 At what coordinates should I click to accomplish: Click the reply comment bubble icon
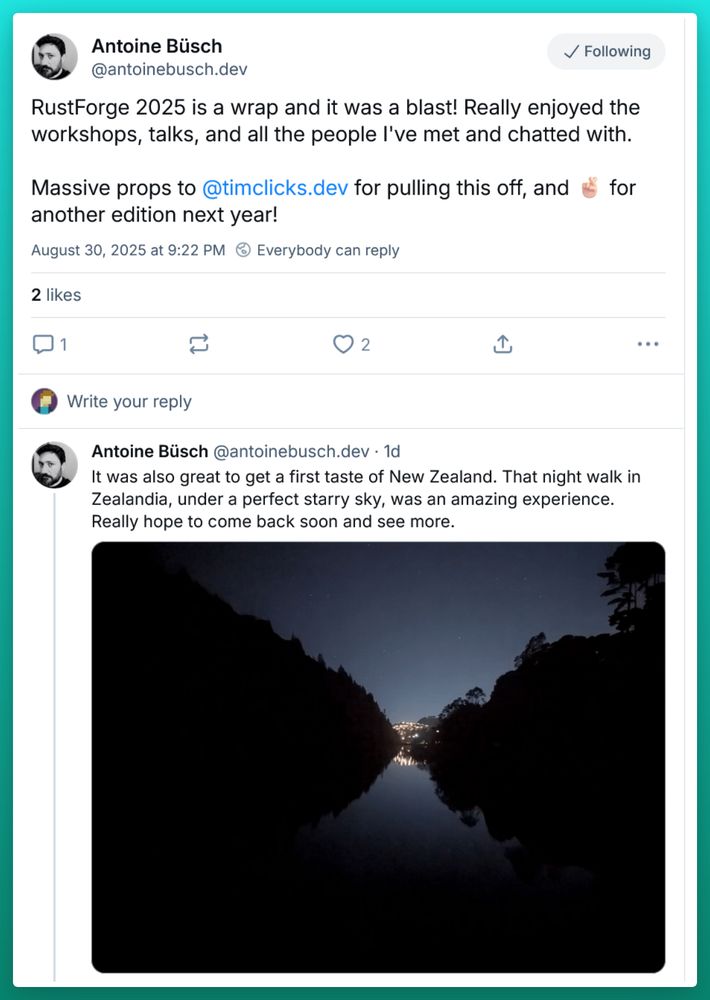[x=43, y=345]
